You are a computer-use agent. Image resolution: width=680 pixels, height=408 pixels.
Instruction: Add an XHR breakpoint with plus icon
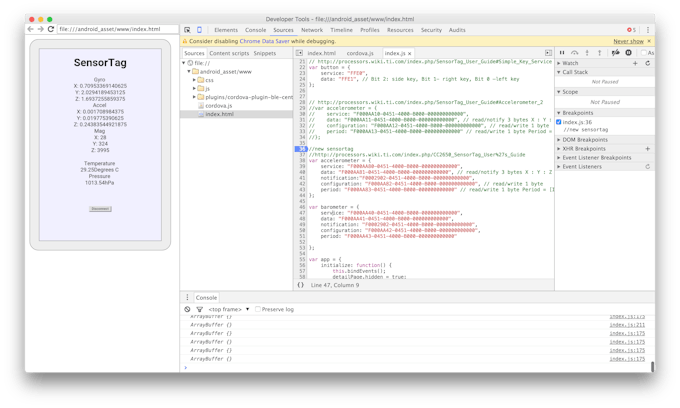click(648, 148)
